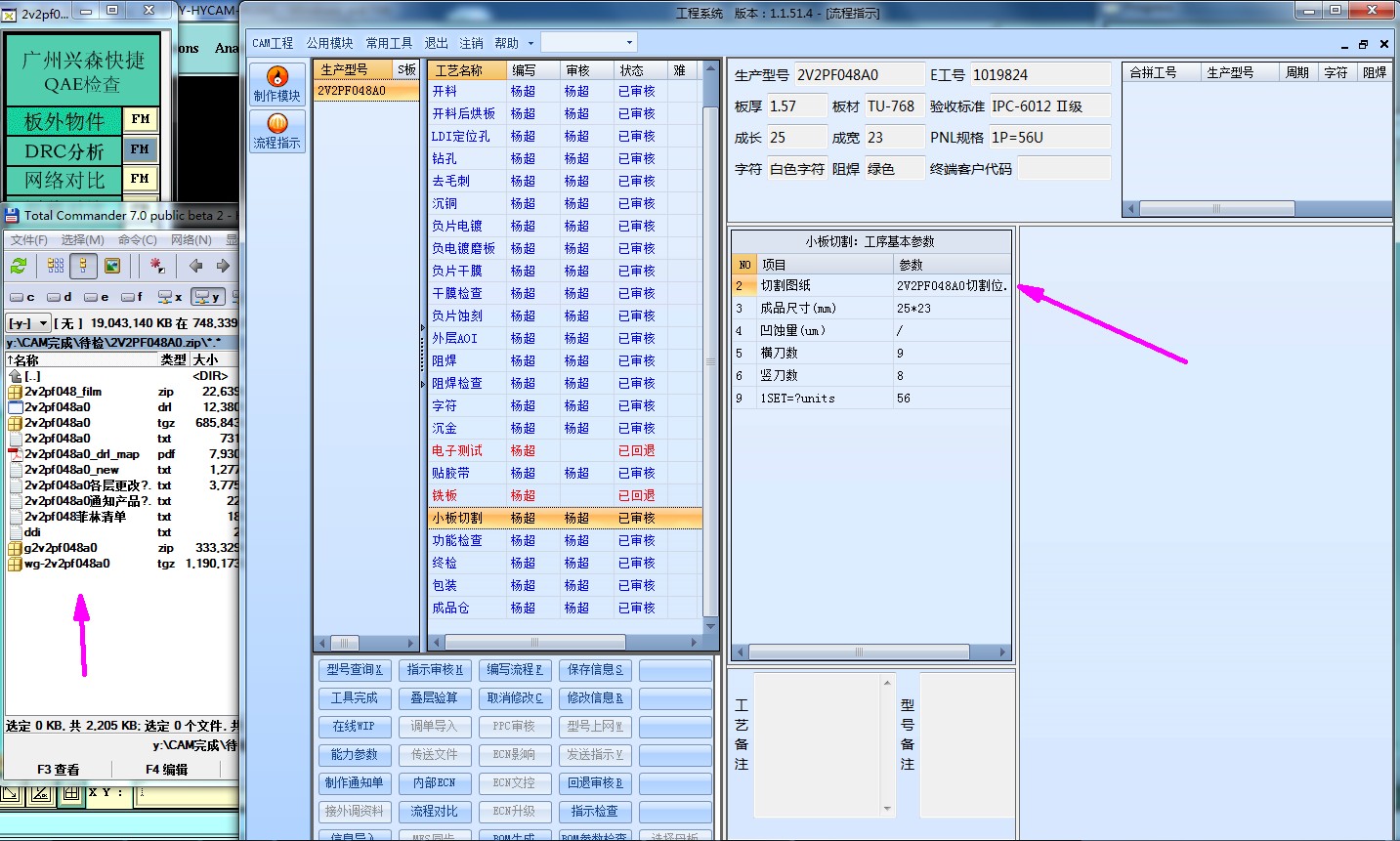Viewport: 1400px width, 841px height.
Task: Click the 指示审核H button
Action: [435, 670]
